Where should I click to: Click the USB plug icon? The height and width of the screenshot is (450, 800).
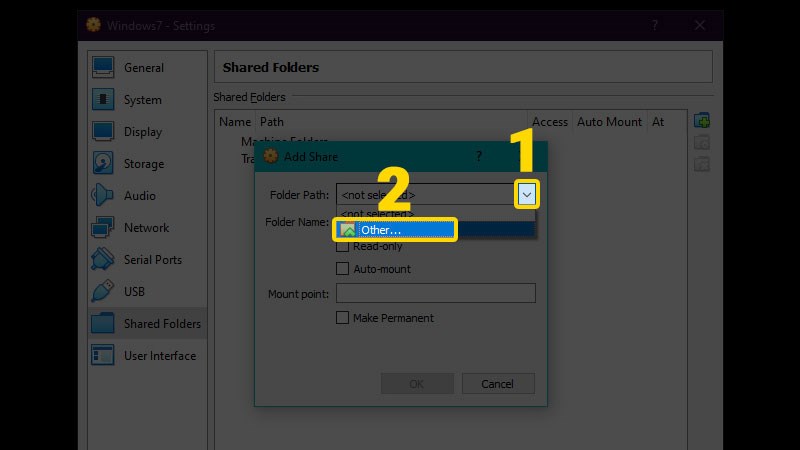(x=103, y=291)
